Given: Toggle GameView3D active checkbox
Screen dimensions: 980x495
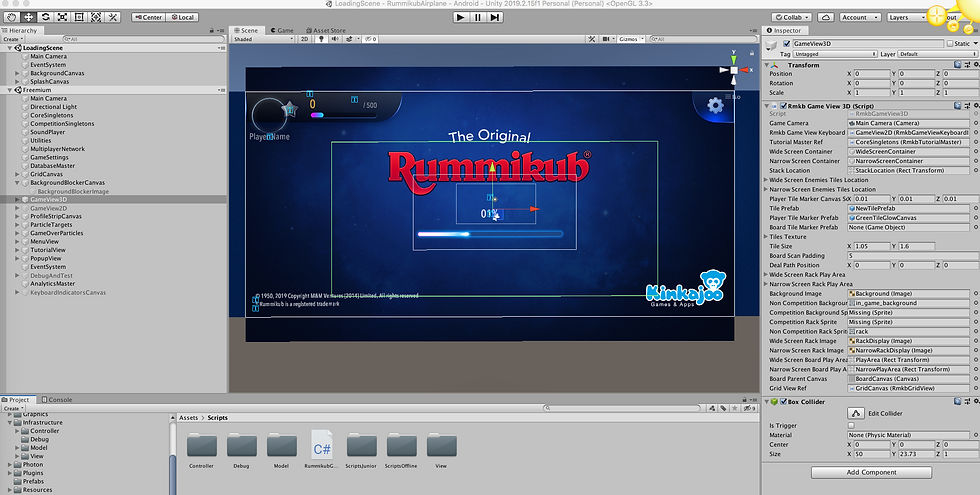Looking at the screenshot, I should click(787, 44).
